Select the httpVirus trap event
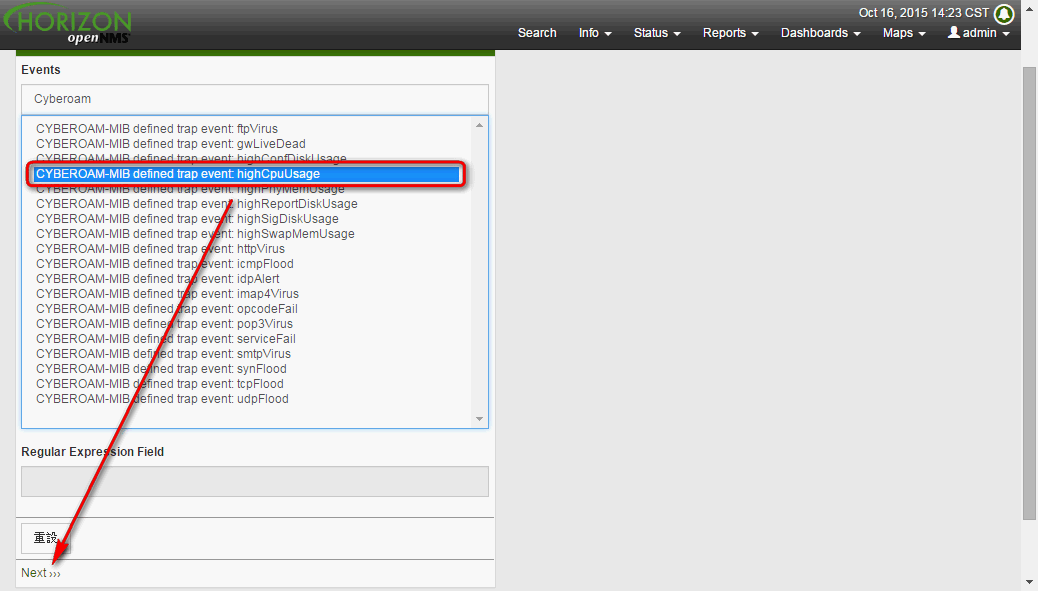The height and width of the screenshot is (591, 1038). [x=160, y=249]
